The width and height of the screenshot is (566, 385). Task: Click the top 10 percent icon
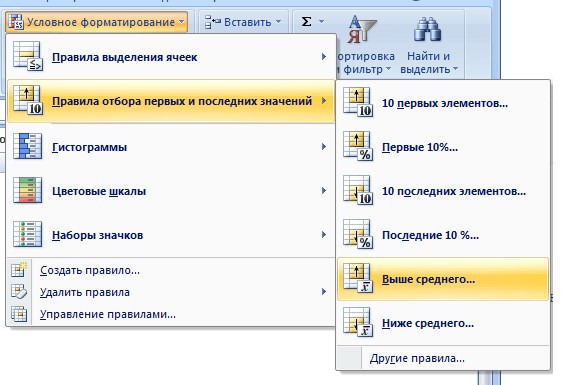358,146
